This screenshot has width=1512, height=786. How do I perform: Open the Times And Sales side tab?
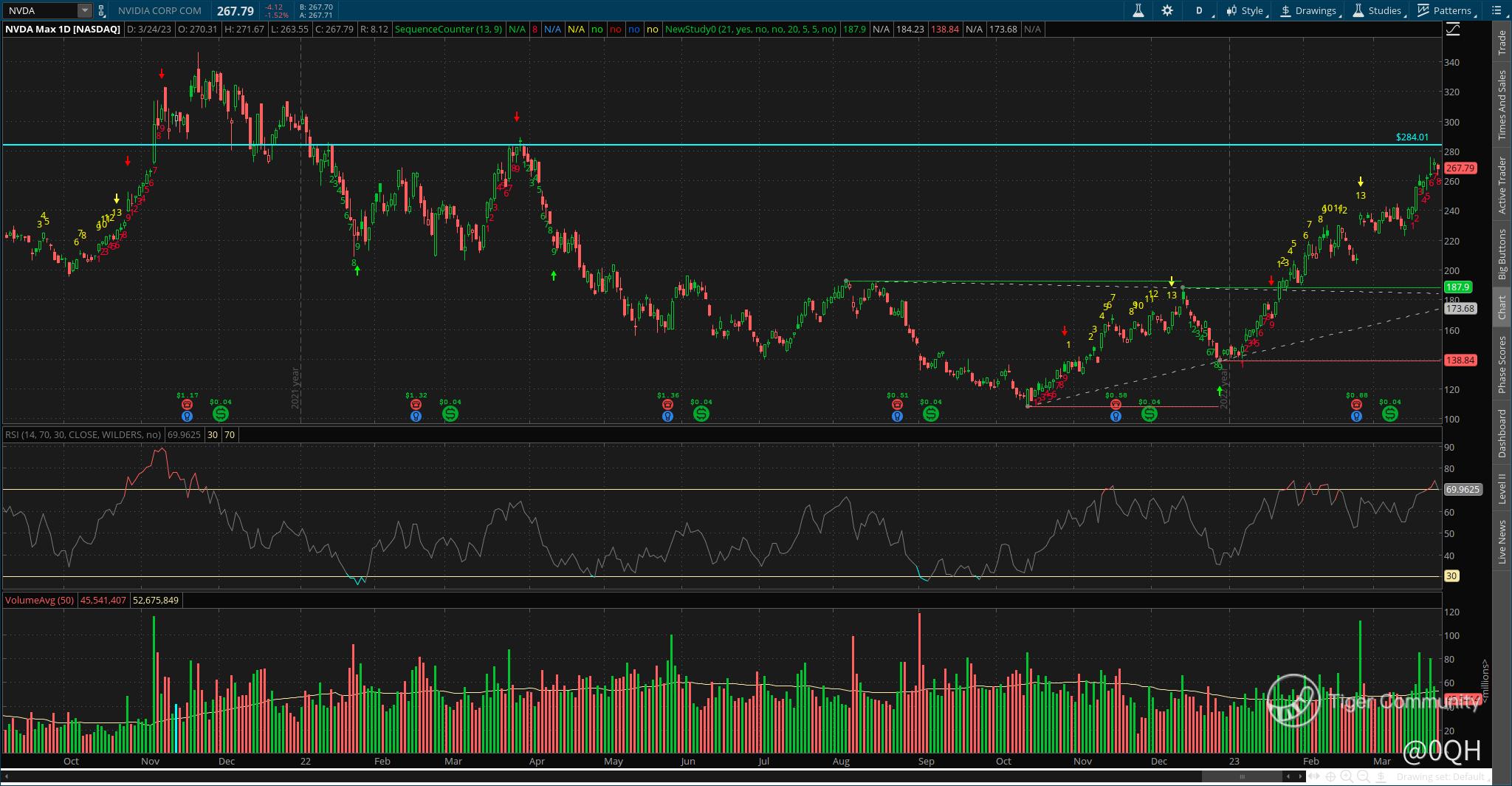click(1502, 105)
